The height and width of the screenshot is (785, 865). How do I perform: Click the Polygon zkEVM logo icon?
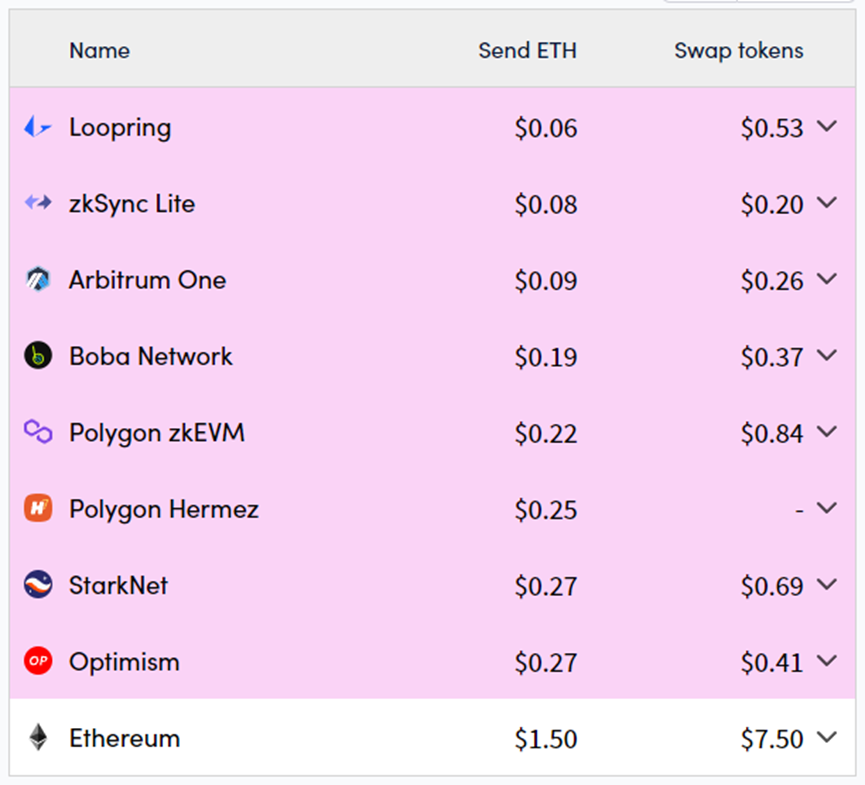(x=37, y=432)
